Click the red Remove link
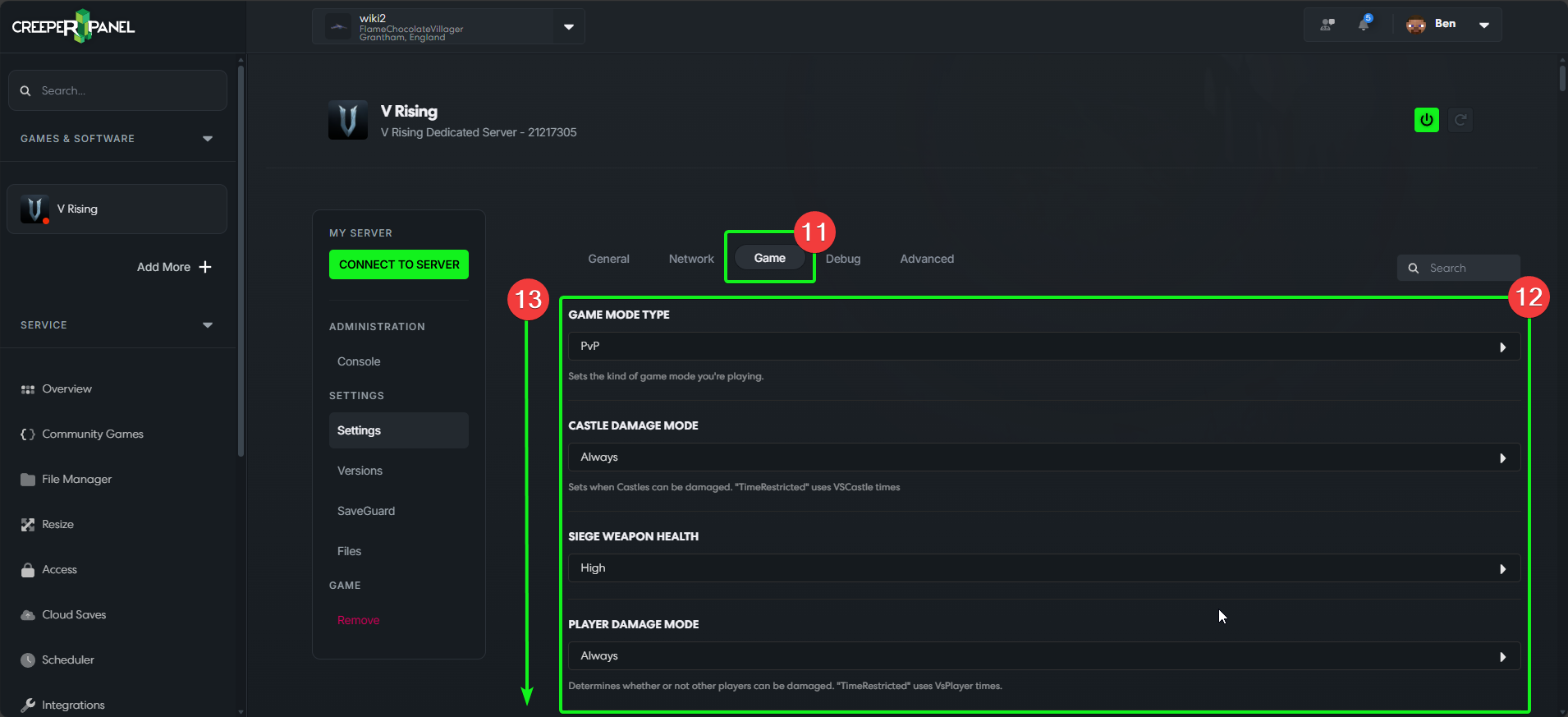Screen dimensions: 1568x717 pos(358,620)
